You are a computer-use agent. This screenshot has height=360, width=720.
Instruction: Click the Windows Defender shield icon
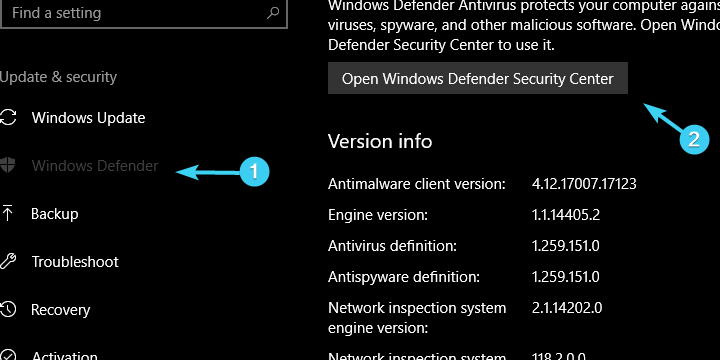click(7, 165)
